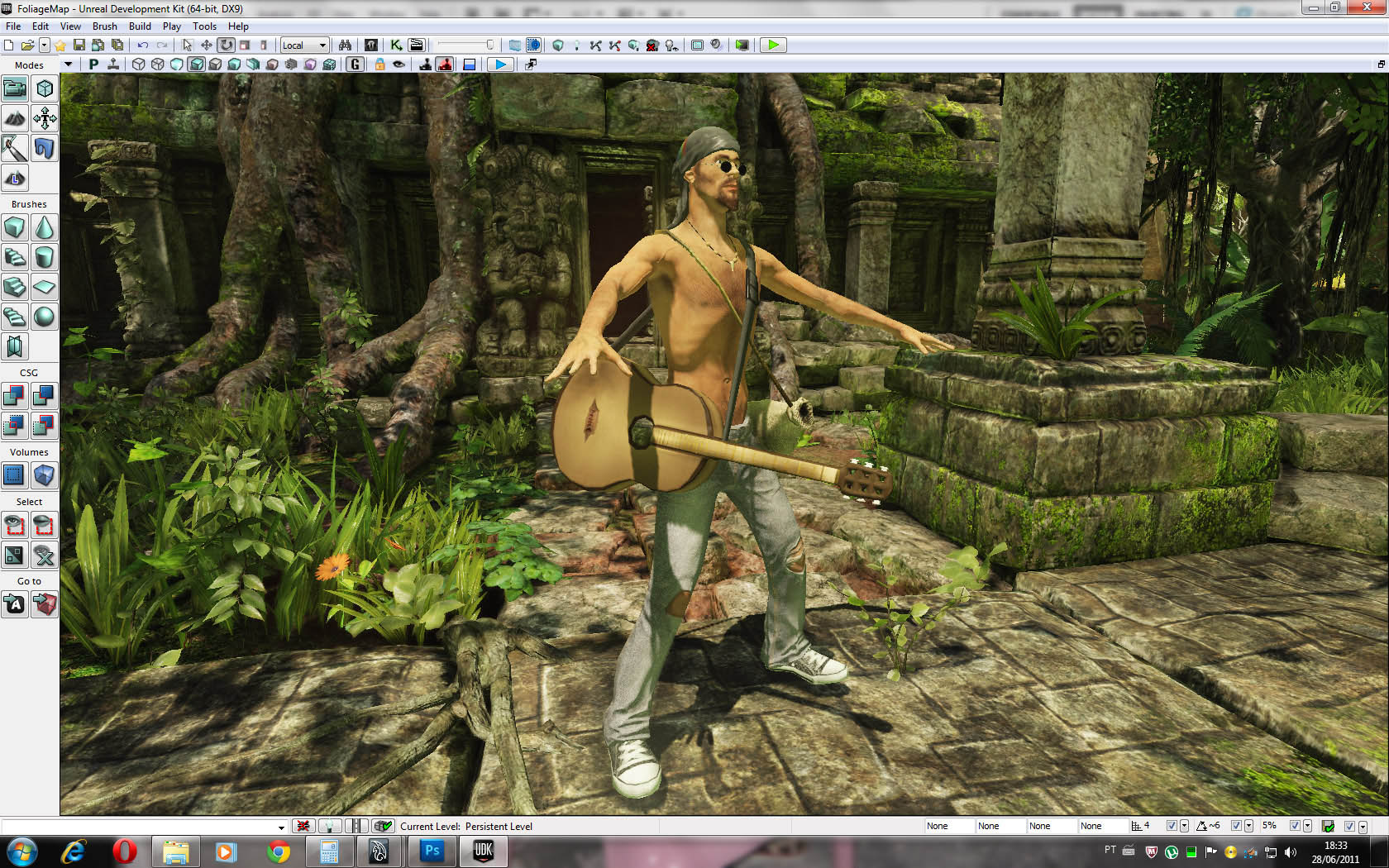Click the Build Paths icon
This screenshot has width=1389, height=868.
[x=595, y=45]
